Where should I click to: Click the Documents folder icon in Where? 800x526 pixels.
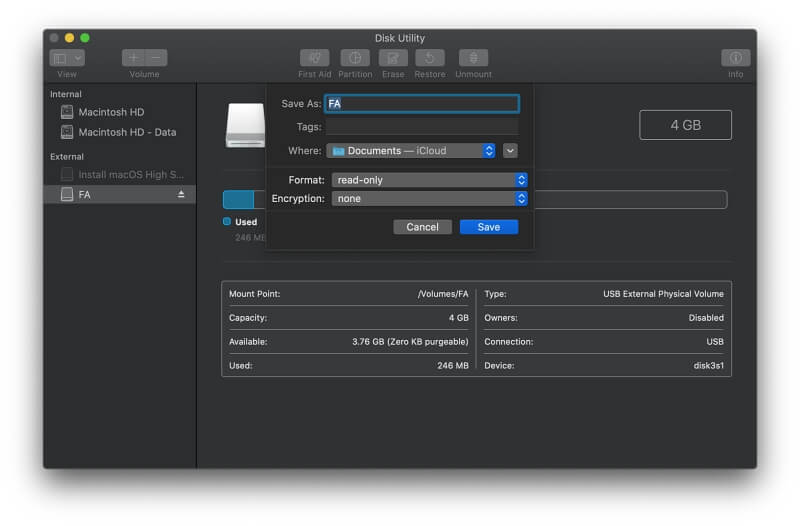338,151
